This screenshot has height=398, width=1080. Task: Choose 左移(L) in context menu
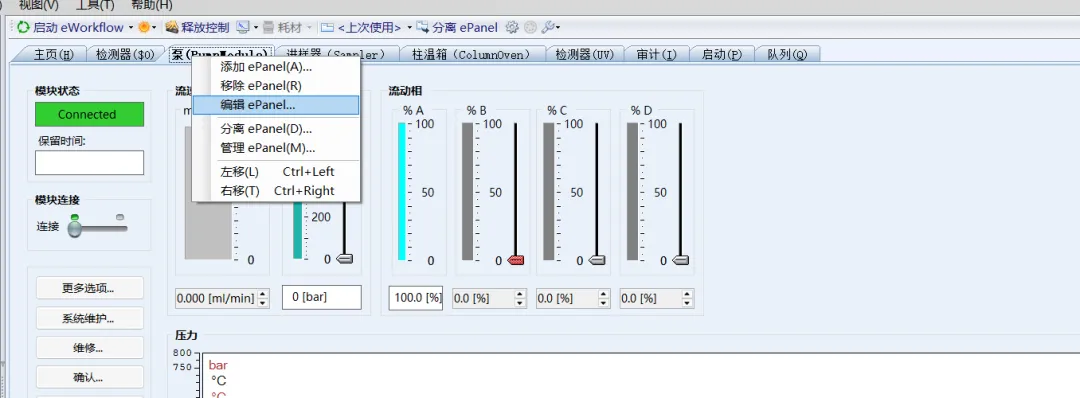[x=276, y=171]
